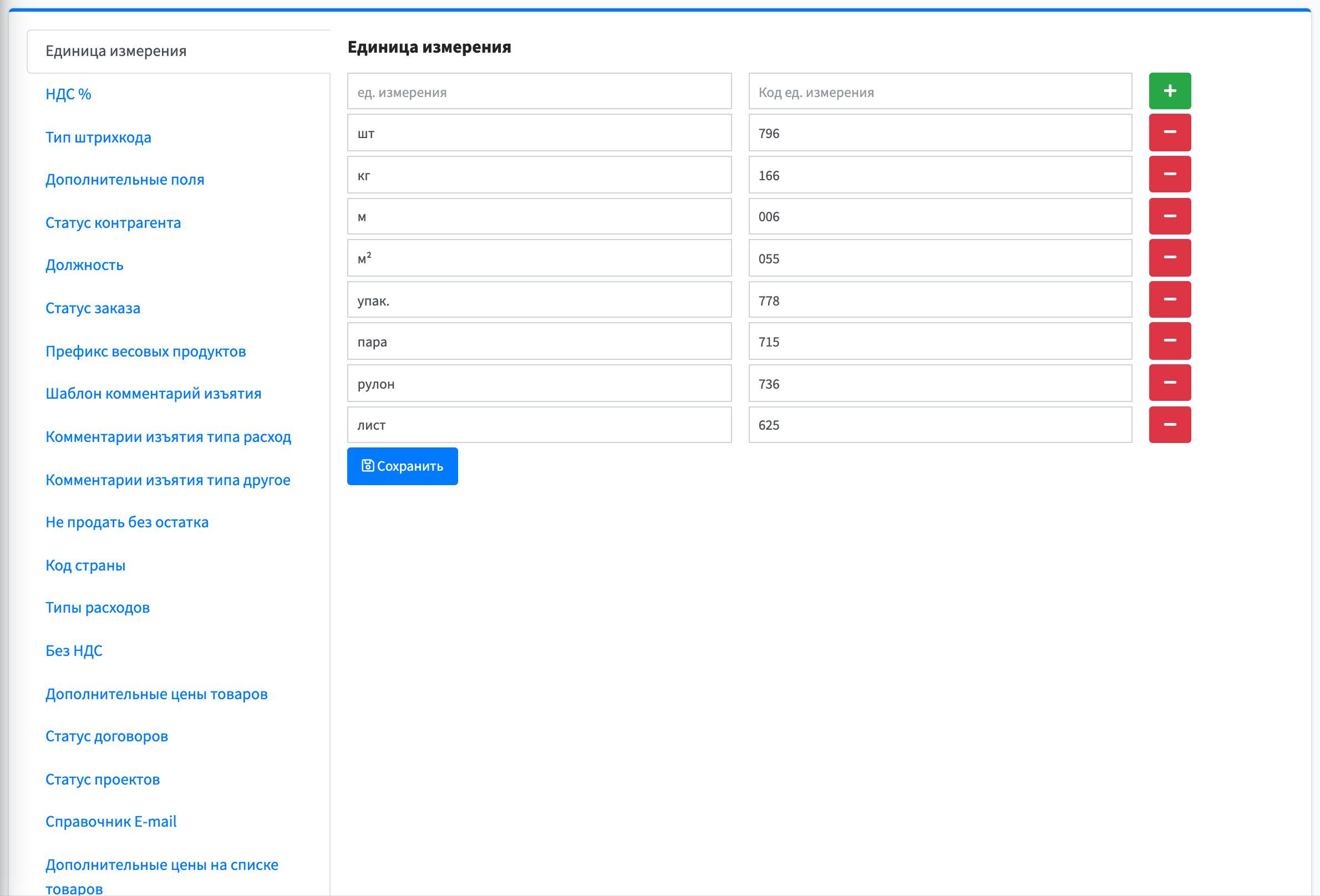This screenshot has width=1320, height=896.
Task: Remove the рулон unit row
Action: [1170, 383]
